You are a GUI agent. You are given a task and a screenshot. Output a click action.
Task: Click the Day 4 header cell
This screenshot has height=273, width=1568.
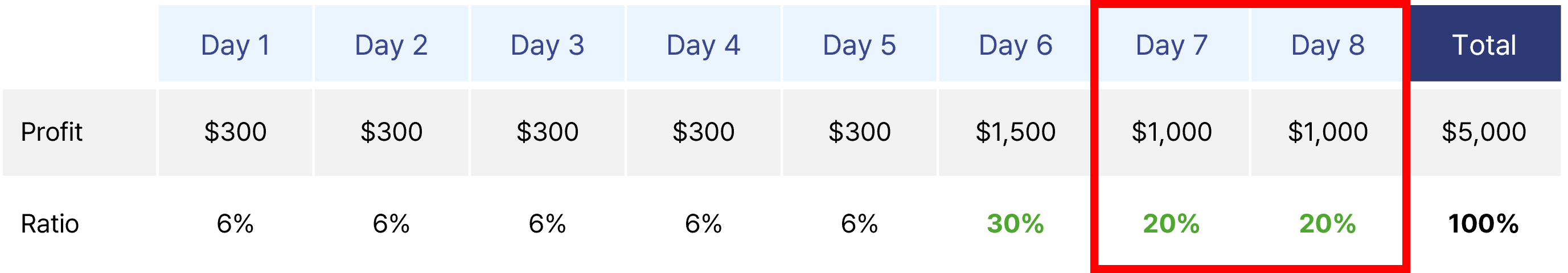[703, 43]
